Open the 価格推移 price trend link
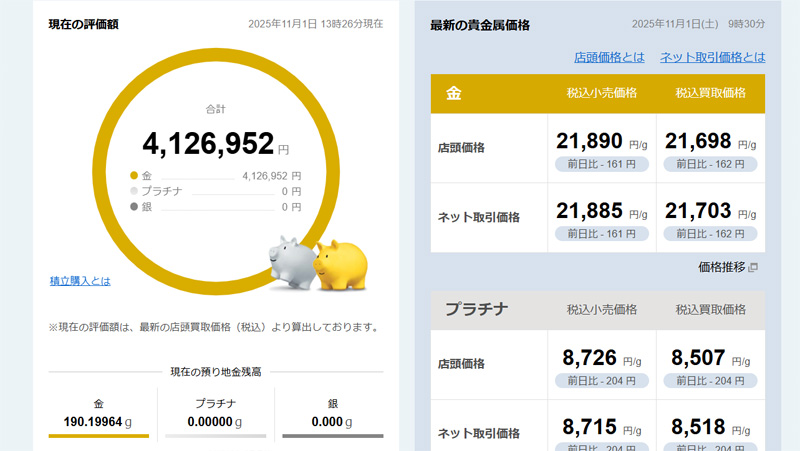800x451 pixels. [x=721, y=267]
